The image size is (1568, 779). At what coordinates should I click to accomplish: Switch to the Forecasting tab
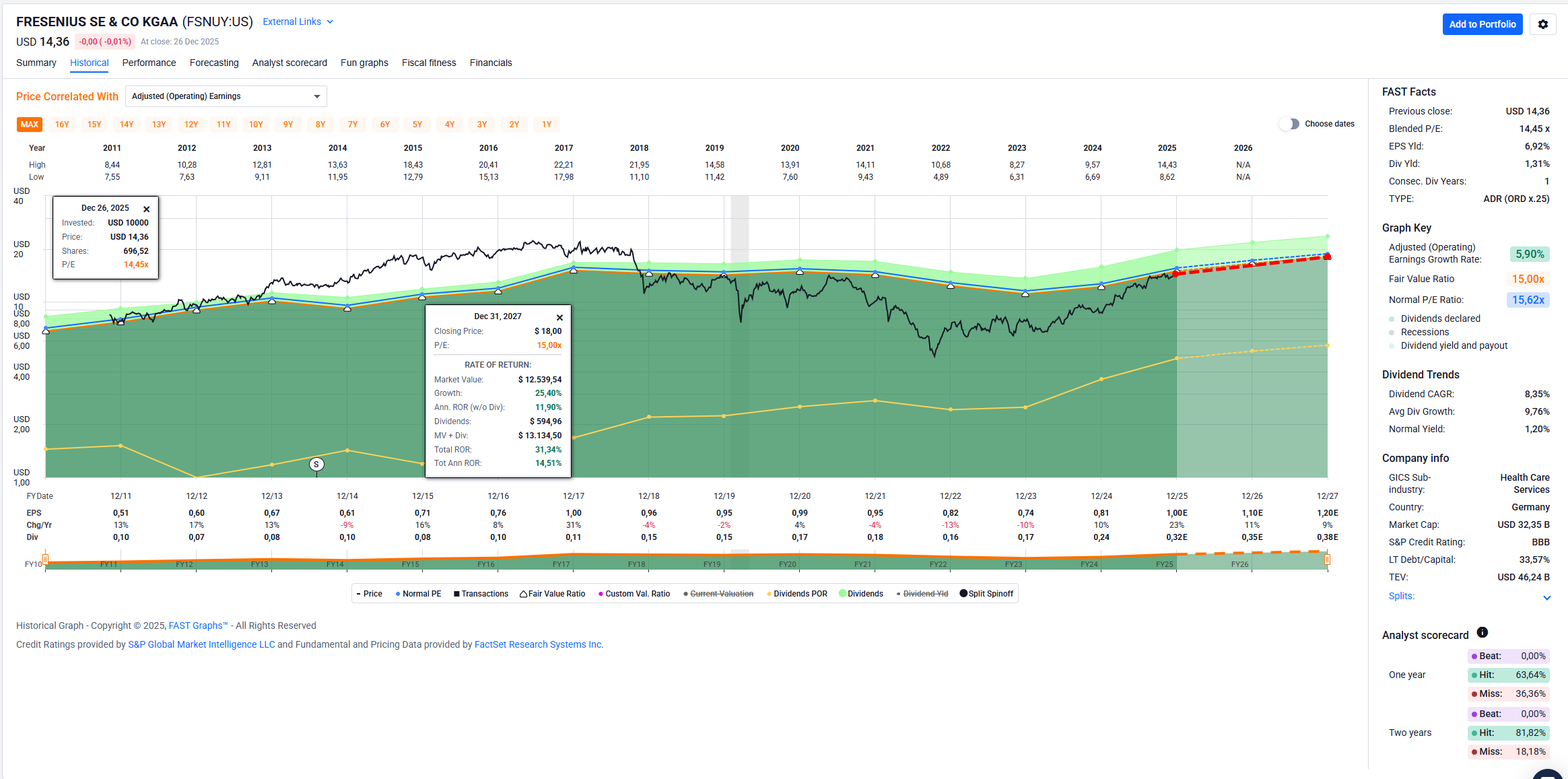click(x=214, y=63)
